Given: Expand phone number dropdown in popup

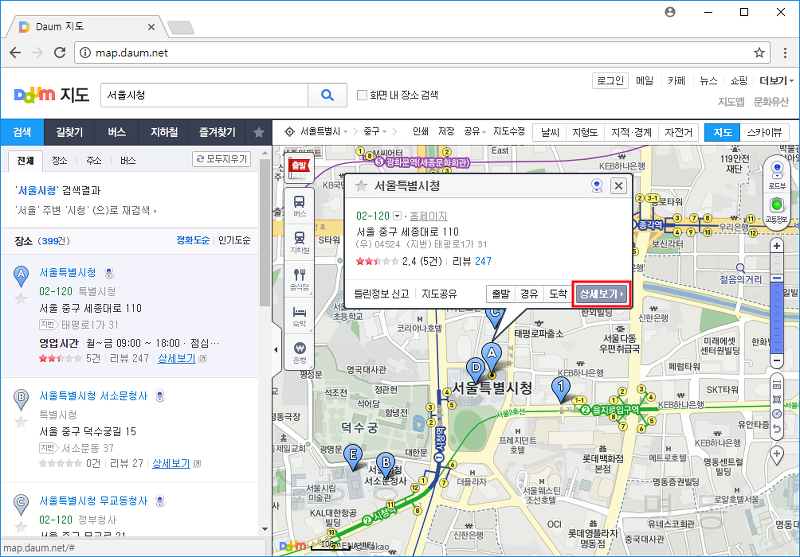Looking at the screenshot, I should coord(397,216).
